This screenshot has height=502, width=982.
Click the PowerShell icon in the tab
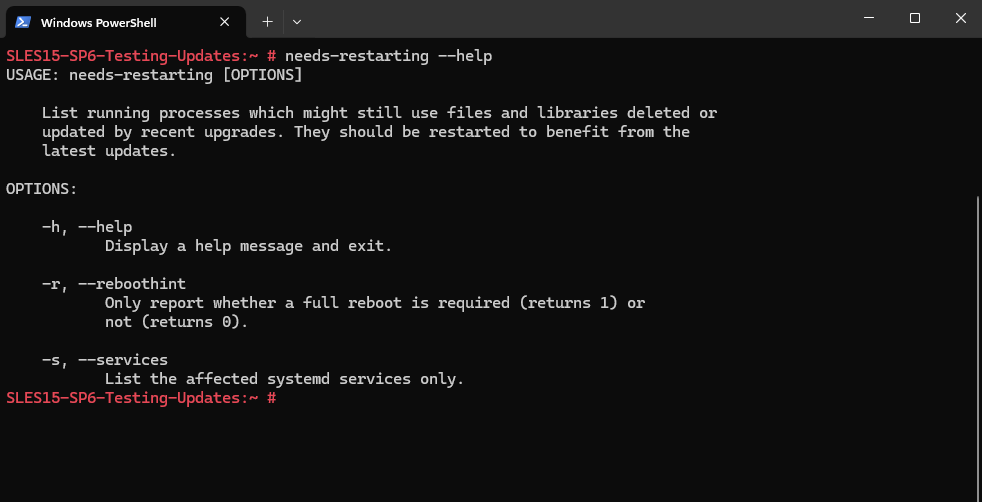coord(23,23)
